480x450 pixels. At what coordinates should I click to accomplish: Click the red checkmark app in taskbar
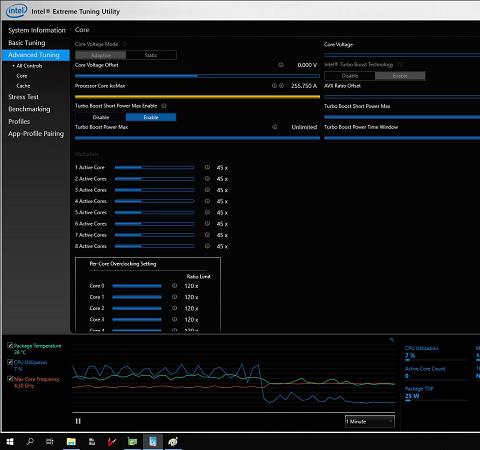[112, 442]
